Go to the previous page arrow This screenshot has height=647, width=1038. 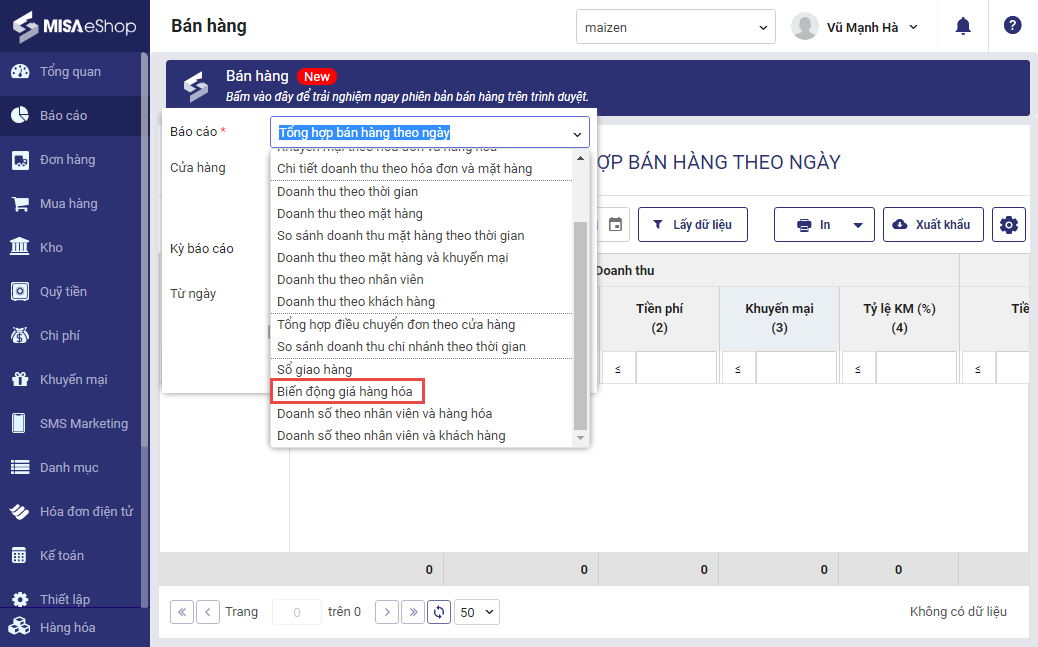(208, 612)
